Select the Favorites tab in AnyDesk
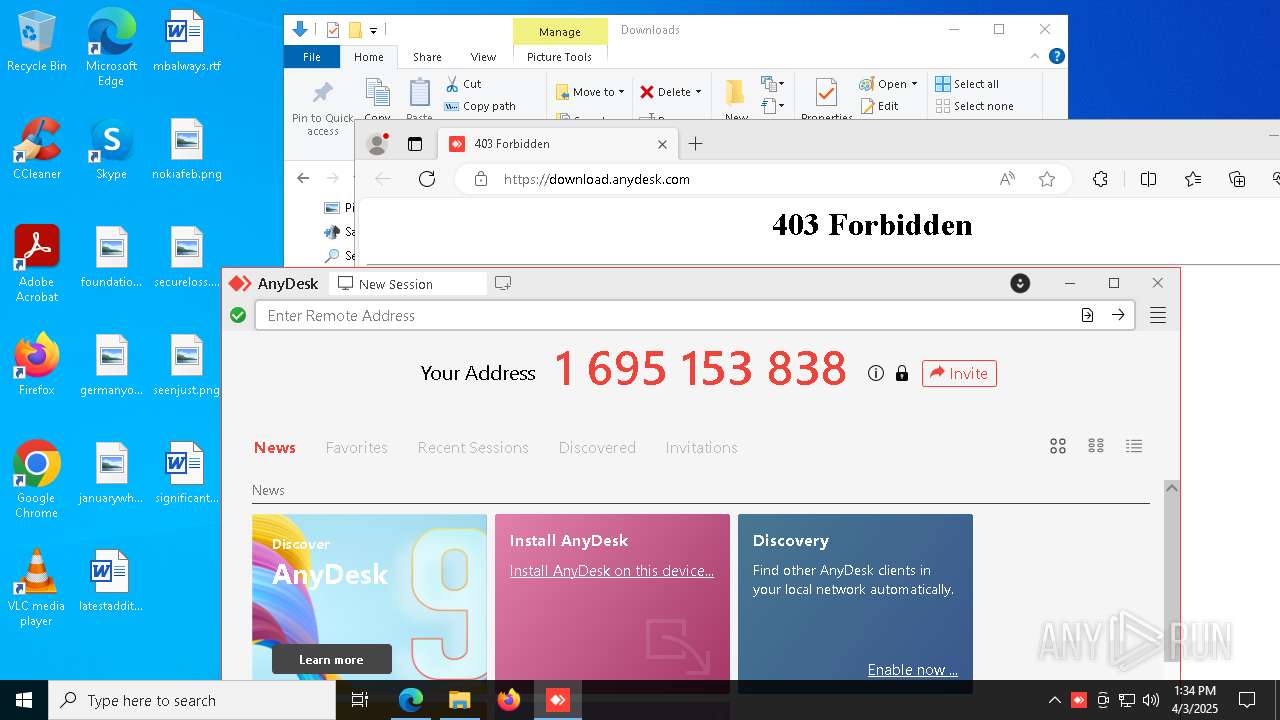Screen dimensions: 1280x720 click(356, 447)
